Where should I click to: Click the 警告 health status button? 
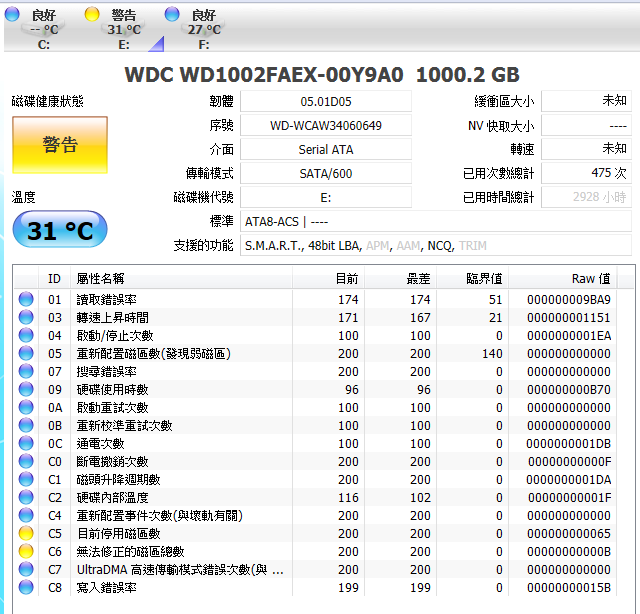(x=60, y=145)
